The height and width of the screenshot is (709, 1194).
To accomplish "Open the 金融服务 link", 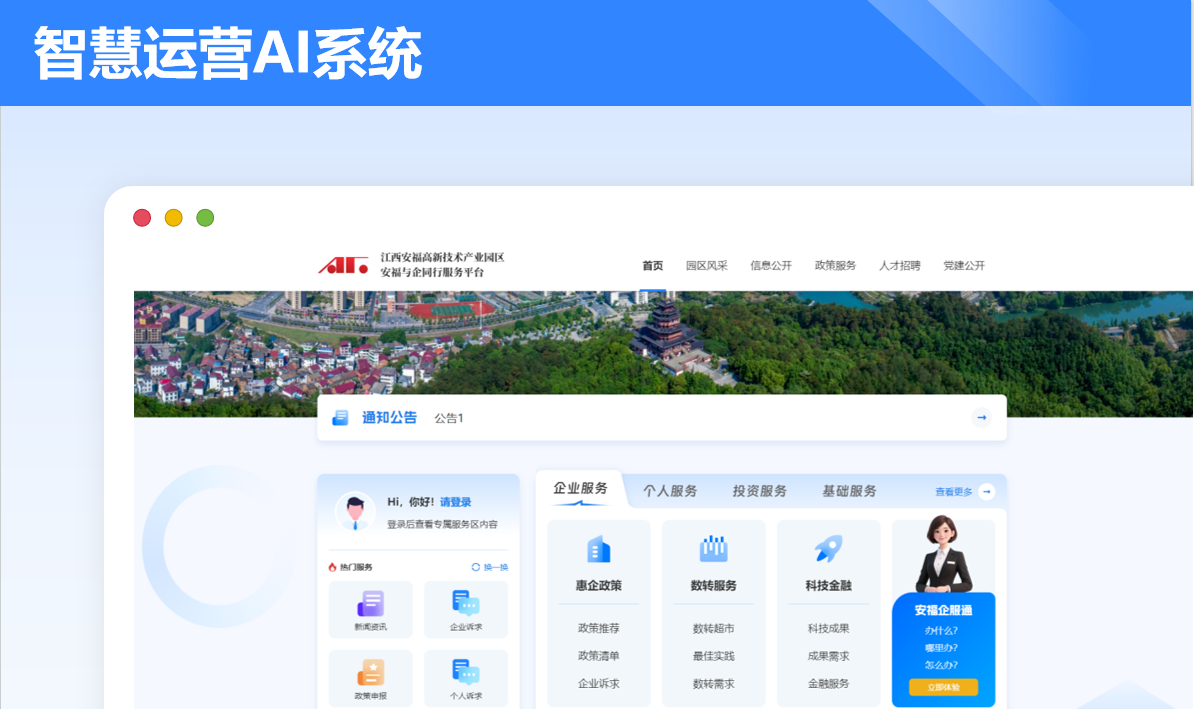I will tap(828, 684).
